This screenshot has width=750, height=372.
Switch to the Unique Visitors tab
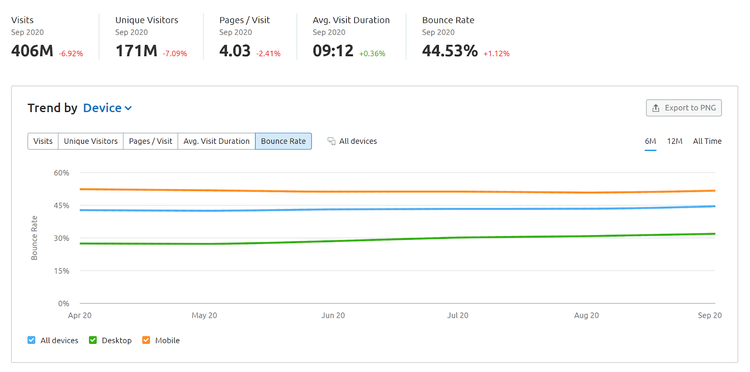click(x=91, y=142)
